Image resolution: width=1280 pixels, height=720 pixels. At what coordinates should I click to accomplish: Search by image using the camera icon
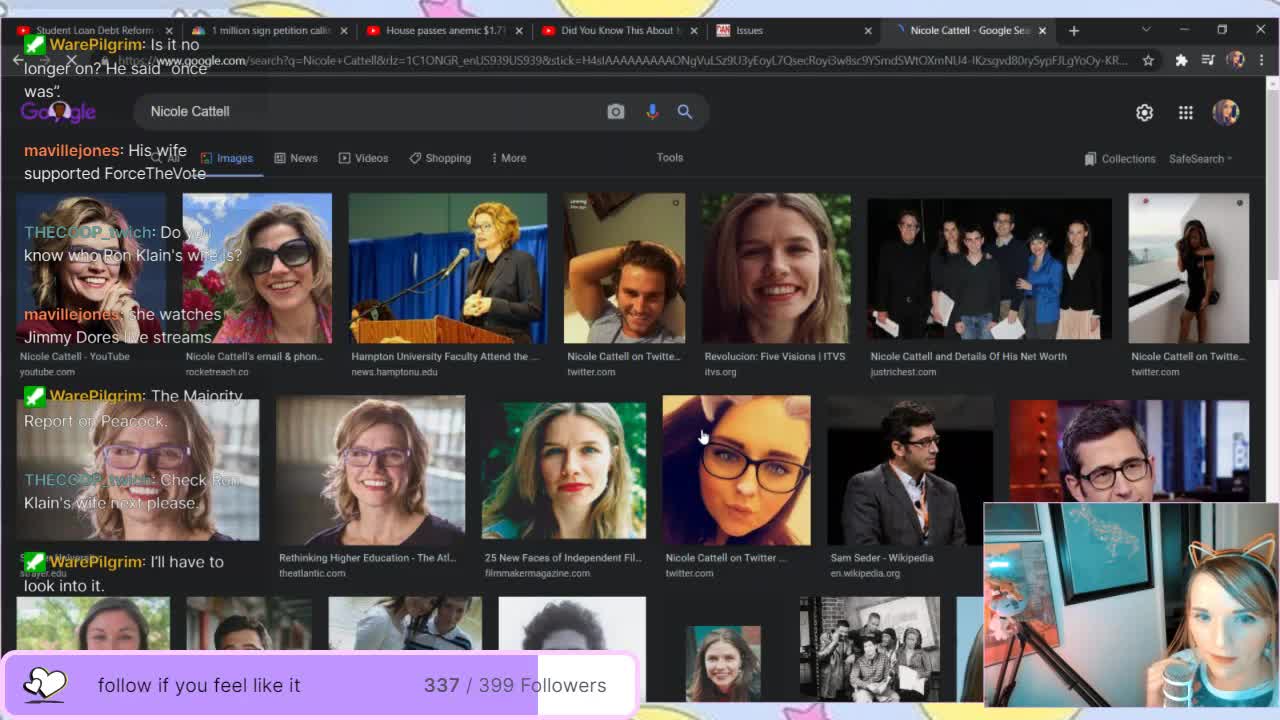click(616, 112)
